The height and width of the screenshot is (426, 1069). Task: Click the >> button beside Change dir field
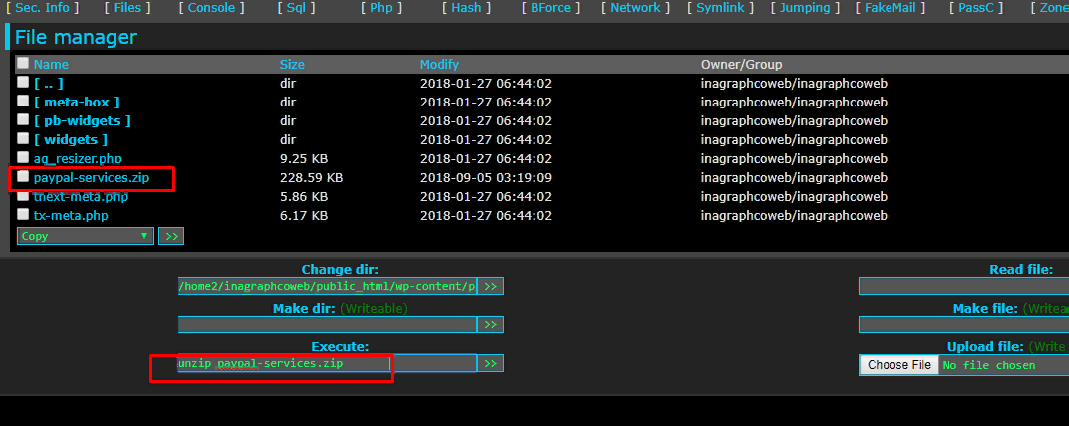point(490,286)
